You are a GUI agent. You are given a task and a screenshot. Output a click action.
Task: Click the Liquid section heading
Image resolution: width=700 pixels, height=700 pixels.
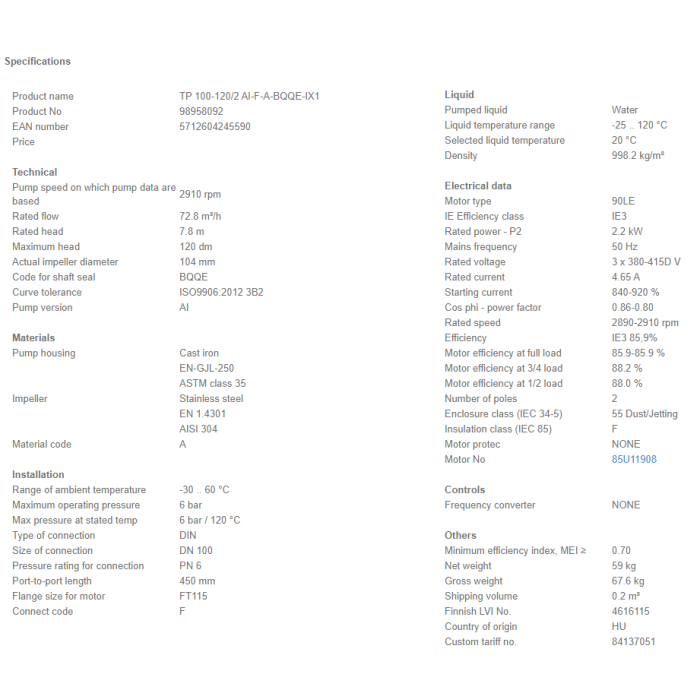[x=459, y=94]
